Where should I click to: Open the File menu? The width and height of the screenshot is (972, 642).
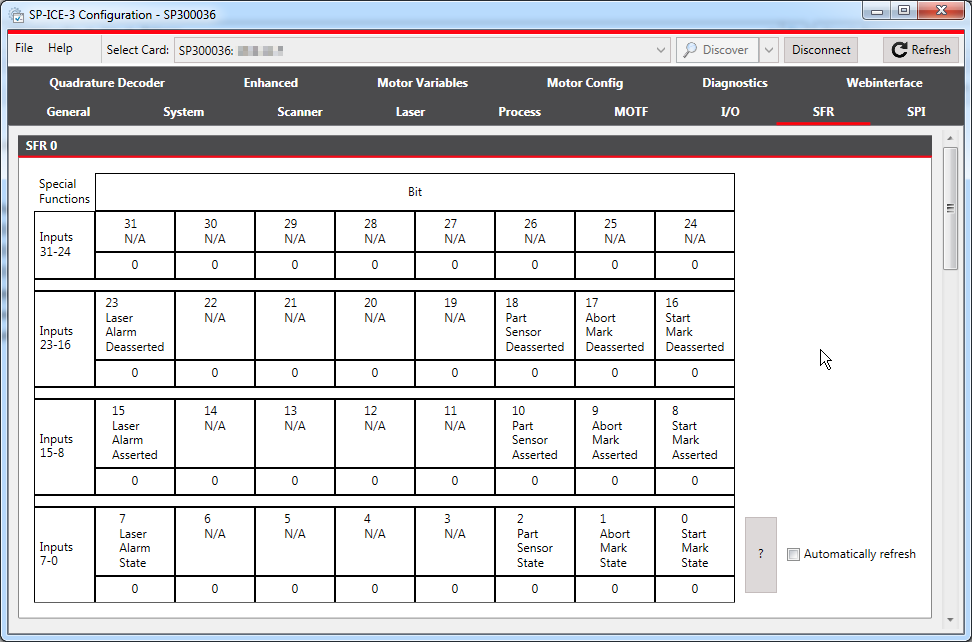tap(24, 47)
